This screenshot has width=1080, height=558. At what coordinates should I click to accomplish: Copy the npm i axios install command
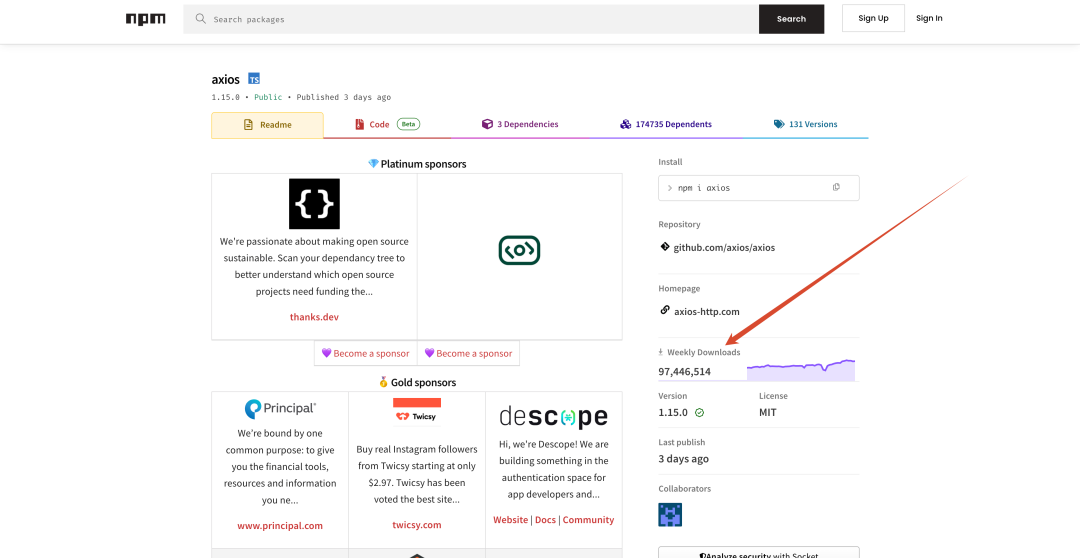point(836,188)
